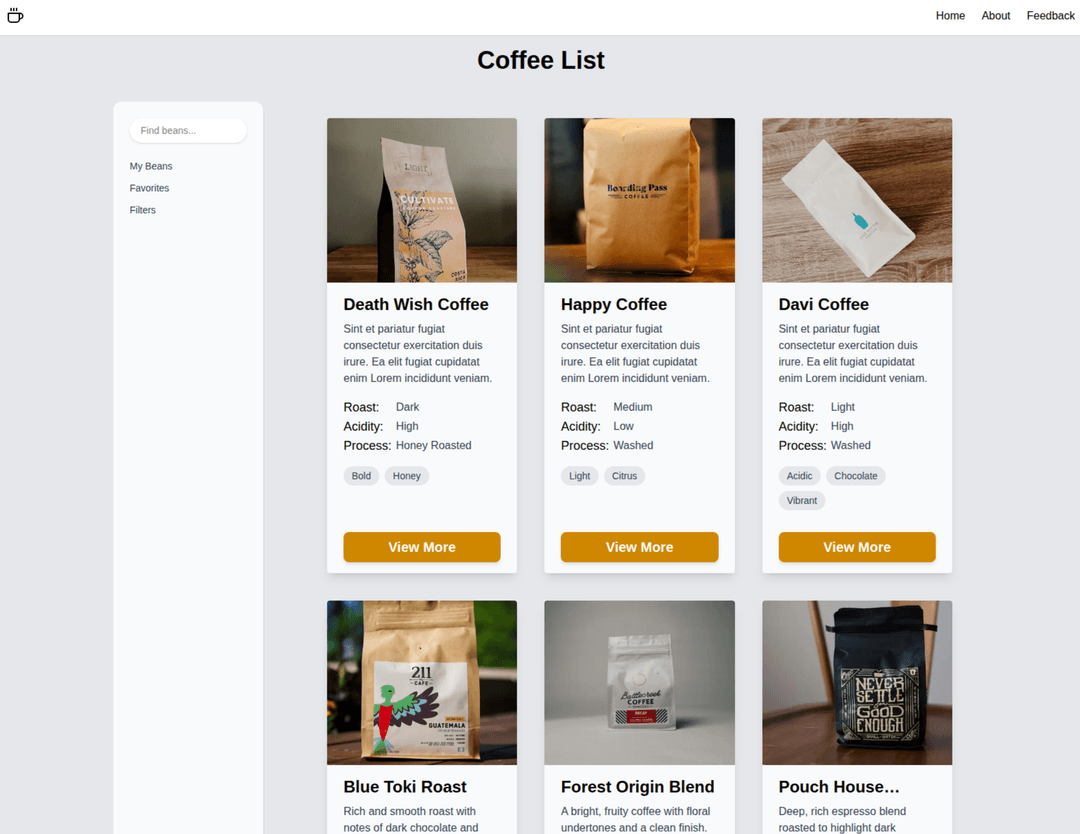Select My Beans in the sidebar

(151, 166)
